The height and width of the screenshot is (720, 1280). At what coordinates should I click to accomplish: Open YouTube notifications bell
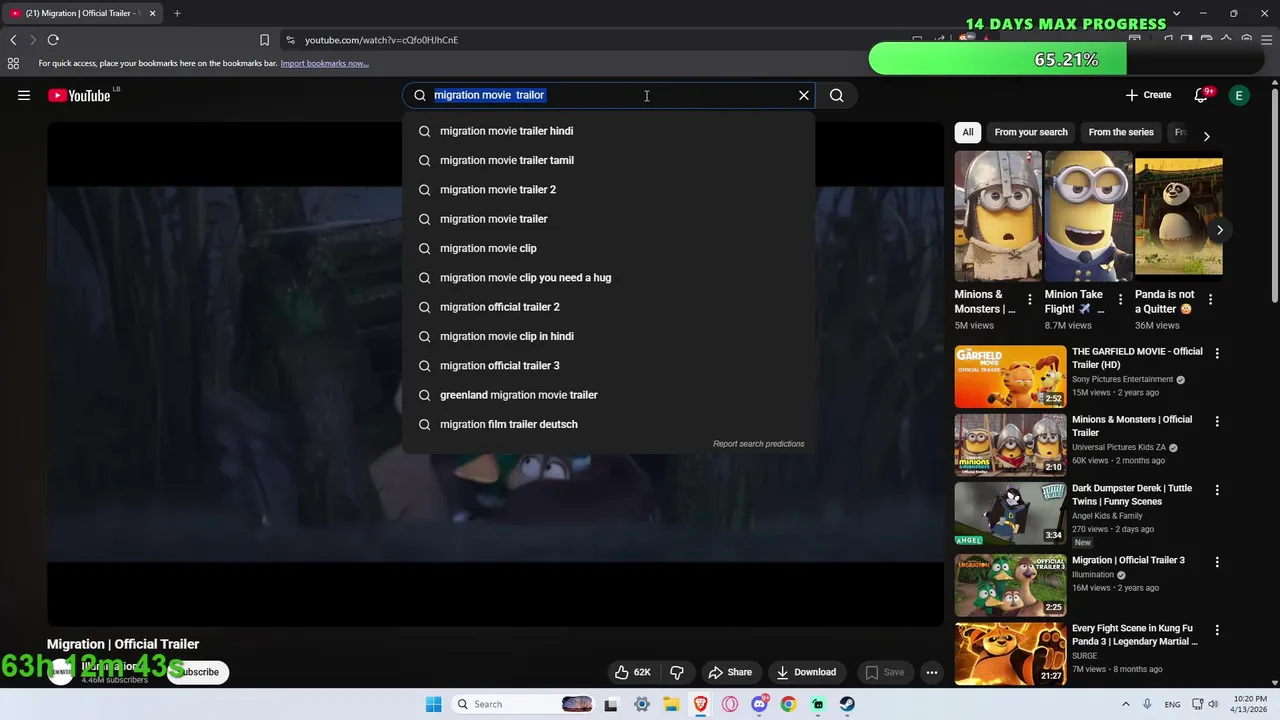tap(1202, 95)
